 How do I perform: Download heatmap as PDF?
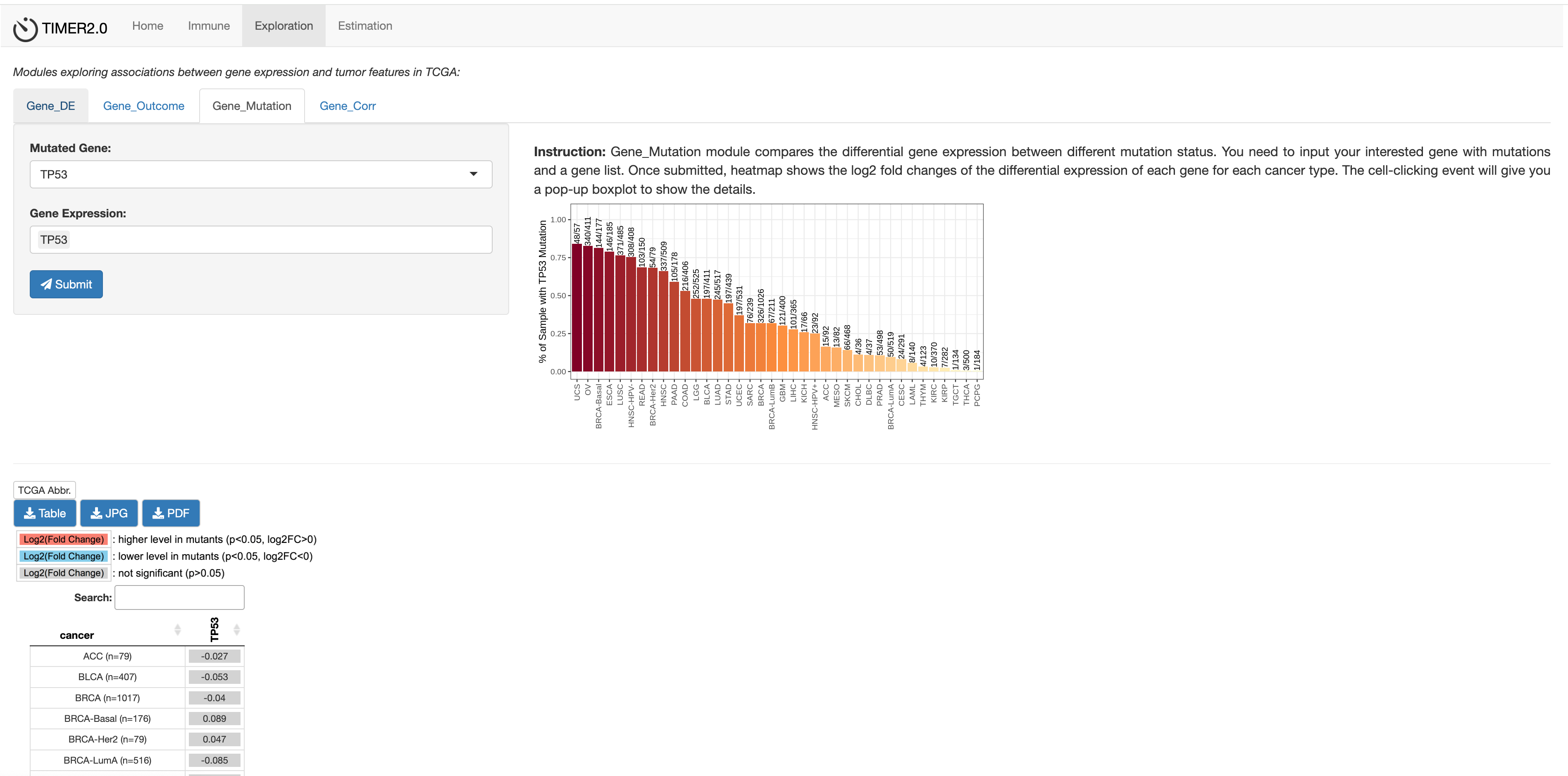tap(170, 513)
